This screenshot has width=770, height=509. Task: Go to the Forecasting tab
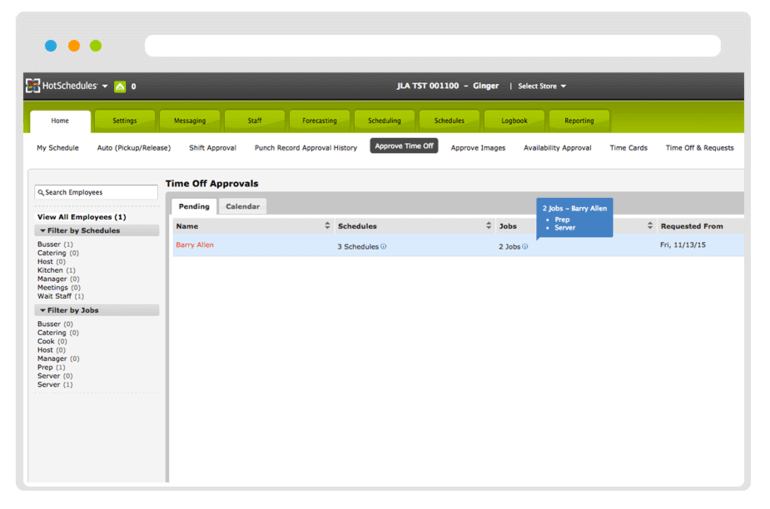coord(319,121)
